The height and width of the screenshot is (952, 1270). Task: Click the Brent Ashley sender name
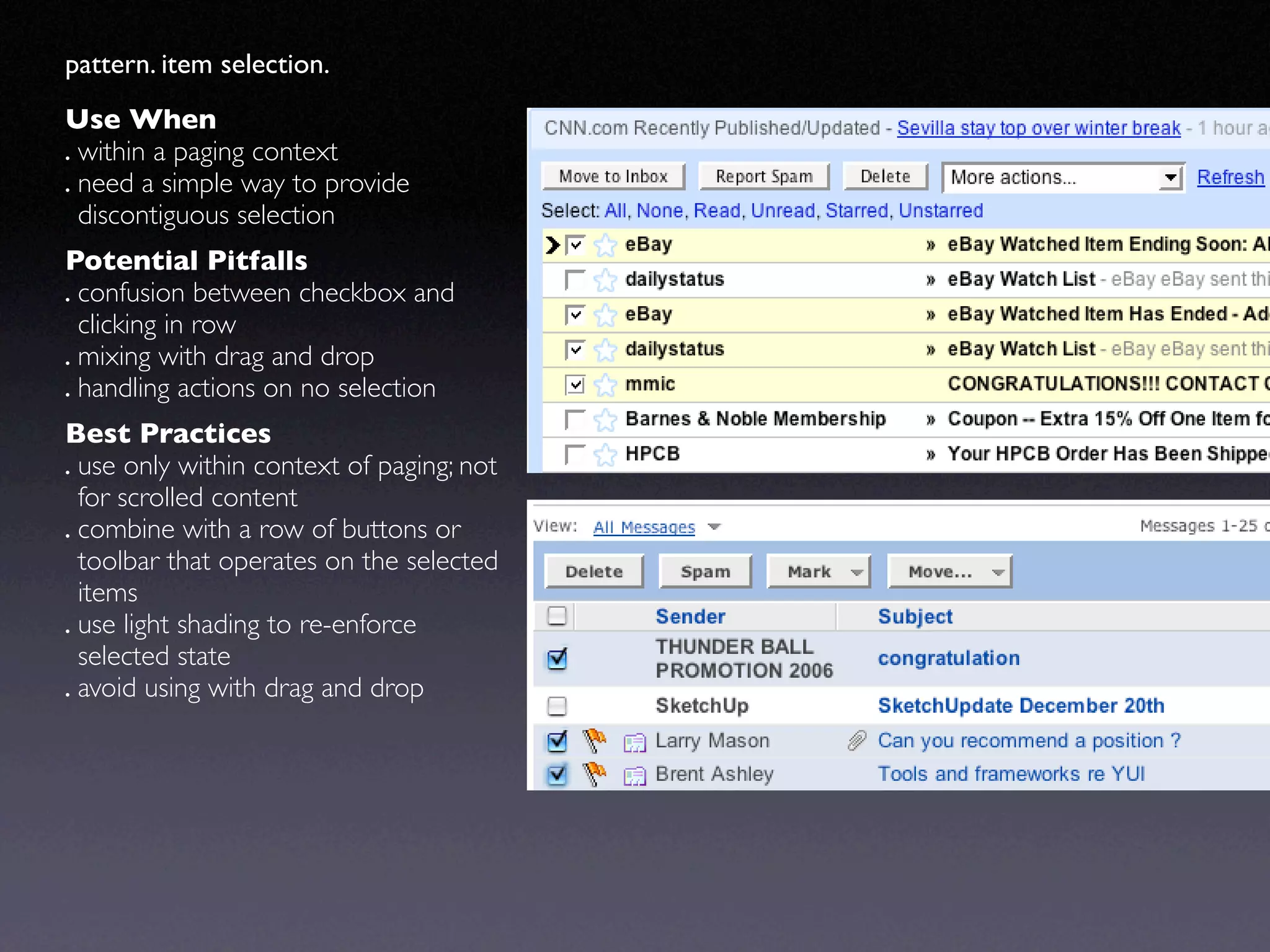(x=714, y=774)
